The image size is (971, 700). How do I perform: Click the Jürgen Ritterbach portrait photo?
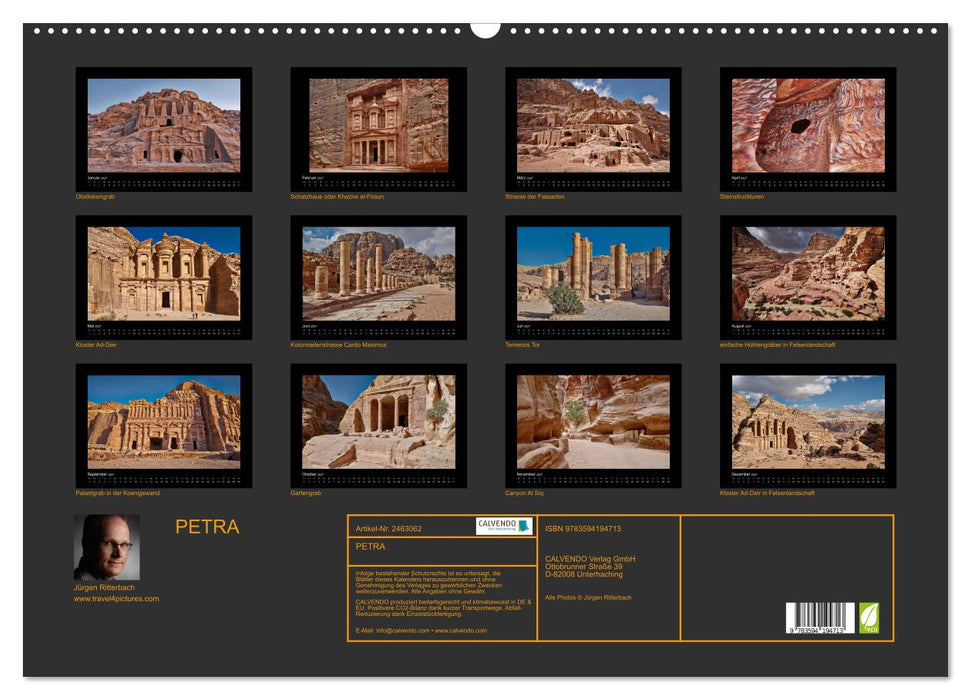coord(107,547)
